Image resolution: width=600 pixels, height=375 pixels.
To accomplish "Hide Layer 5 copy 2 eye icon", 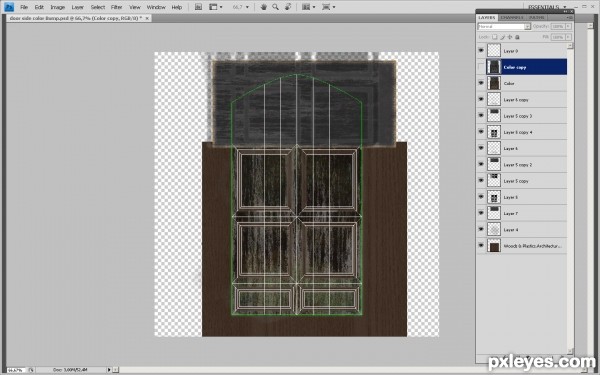I will click(x=481, y=164).
